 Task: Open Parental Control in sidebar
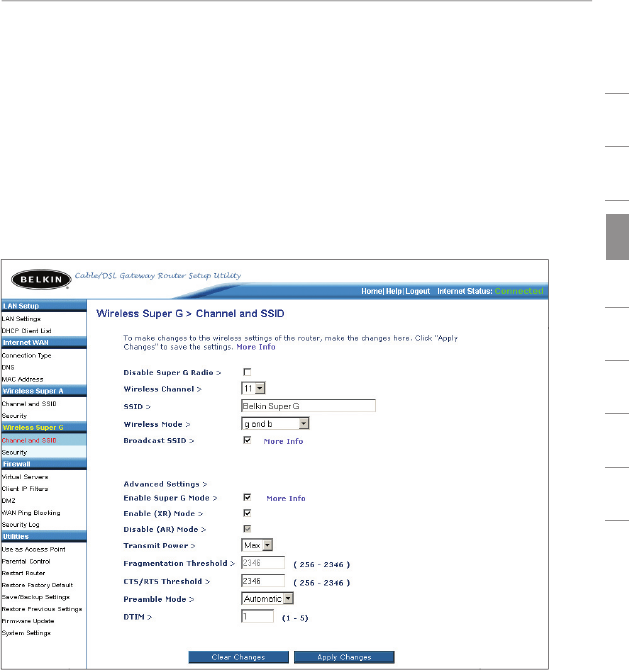pyautogui.click(x=26, y=561)
